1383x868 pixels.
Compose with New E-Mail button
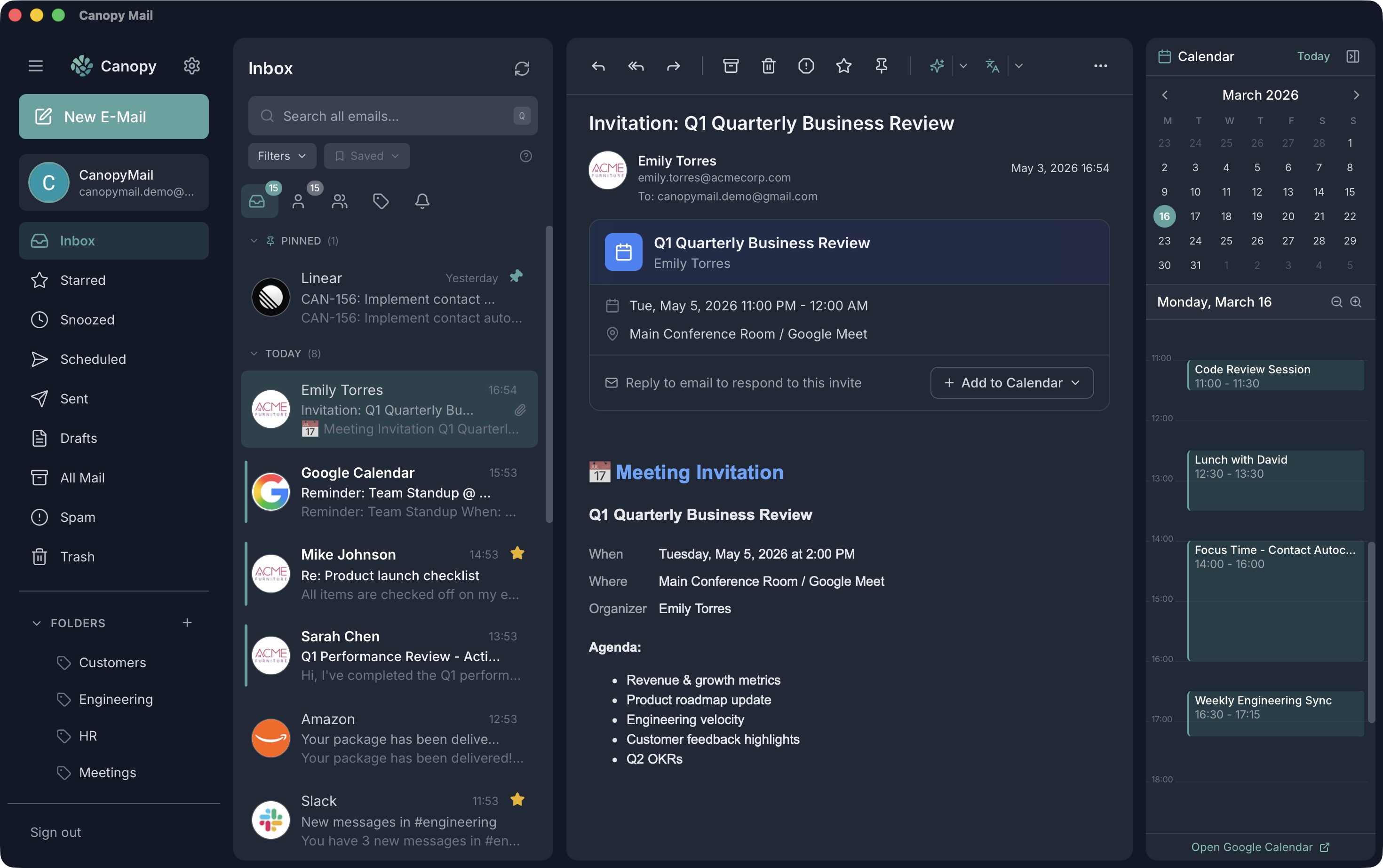[114, 117]
